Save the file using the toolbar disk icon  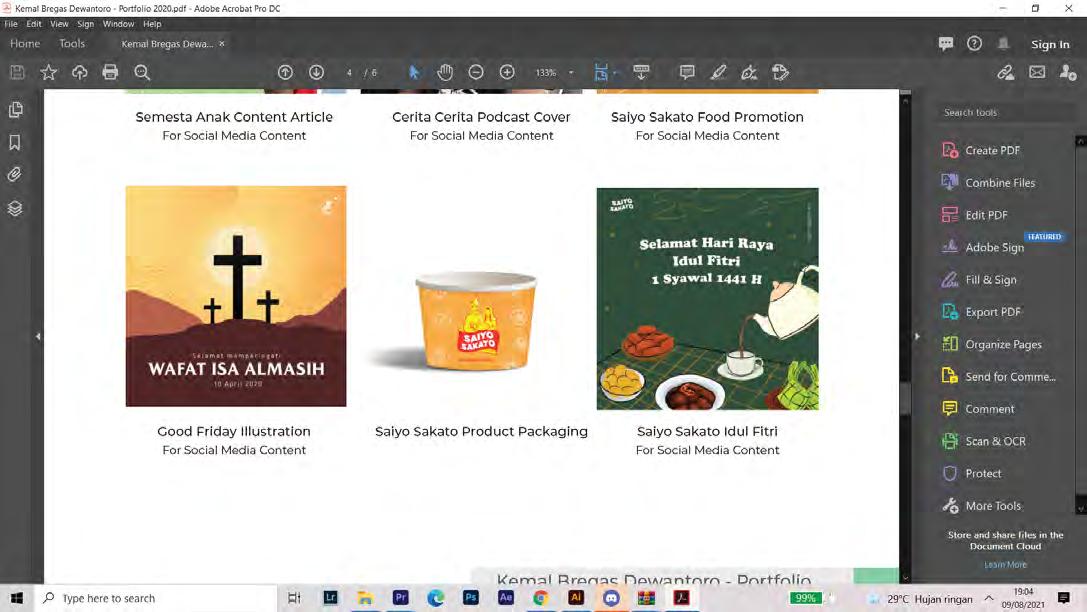click(17, 72)
